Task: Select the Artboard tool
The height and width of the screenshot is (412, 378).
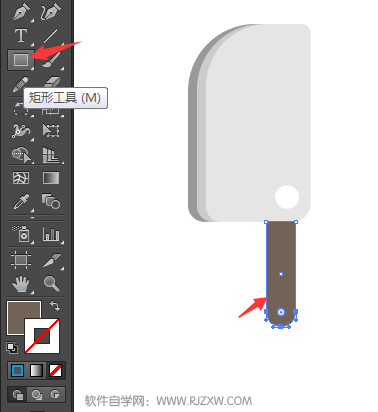Action: click(x=21, y=259)
